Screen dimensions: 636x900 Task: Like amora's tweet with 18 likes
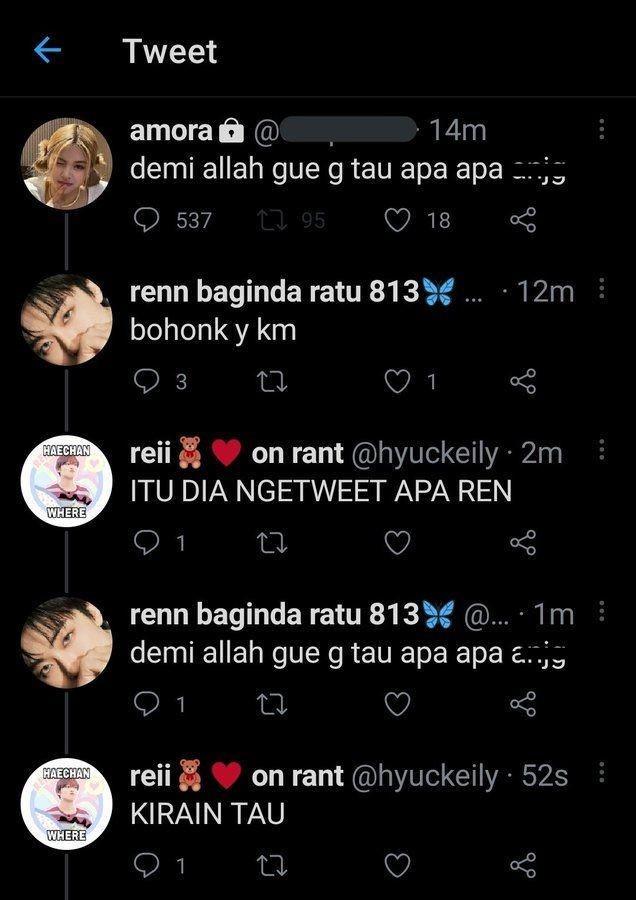coord(397,220)
